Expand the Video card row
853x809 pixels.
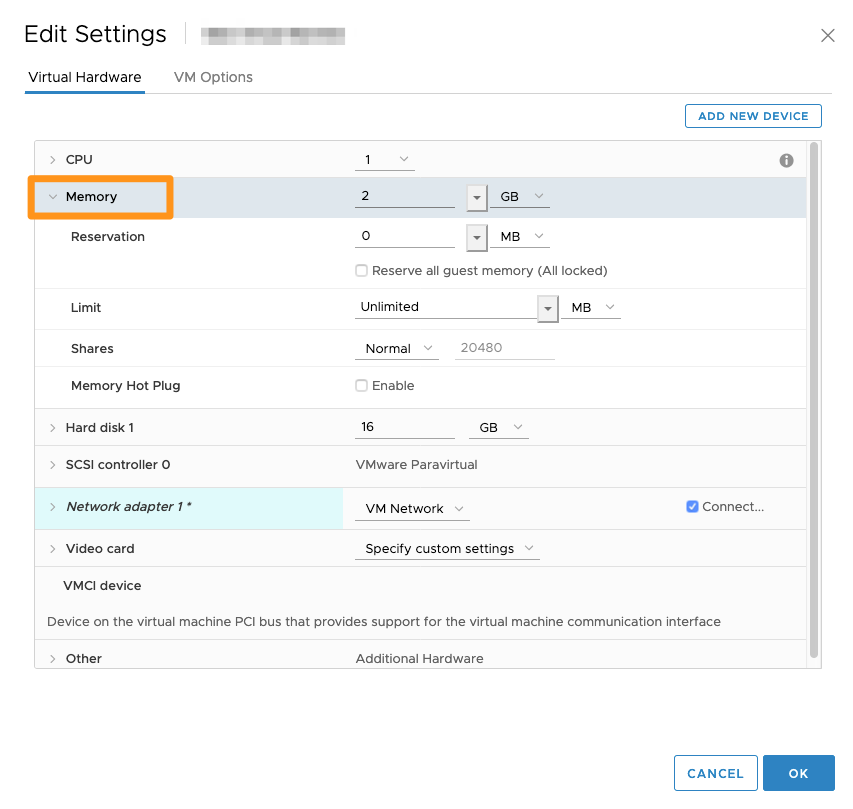(53, 549)
